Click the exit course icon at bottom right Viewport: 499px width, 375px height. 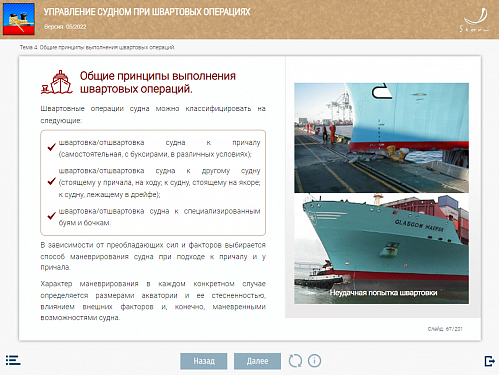pos(489,361)
